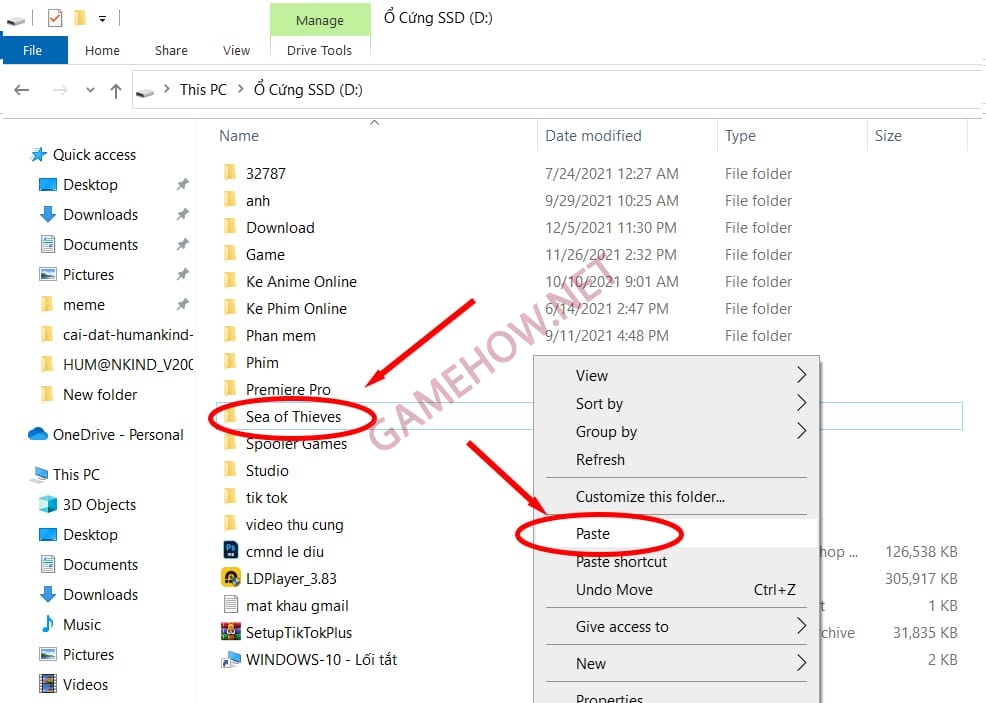This screenshot has width=986, height=703.
Task: Select the Sea of Thieves folder
Action: point(293,417)
